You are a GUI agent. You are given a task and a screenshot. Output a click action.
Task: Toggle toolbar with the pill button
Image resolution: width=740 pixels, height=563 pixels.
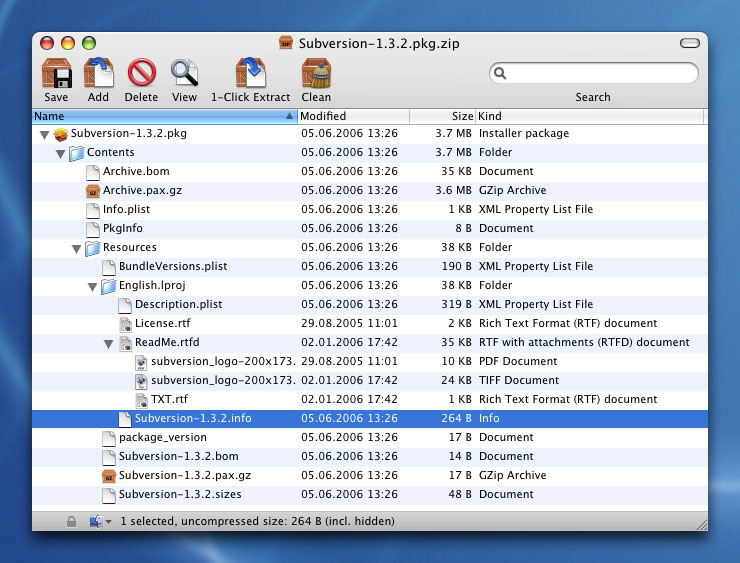coord(690,43)
